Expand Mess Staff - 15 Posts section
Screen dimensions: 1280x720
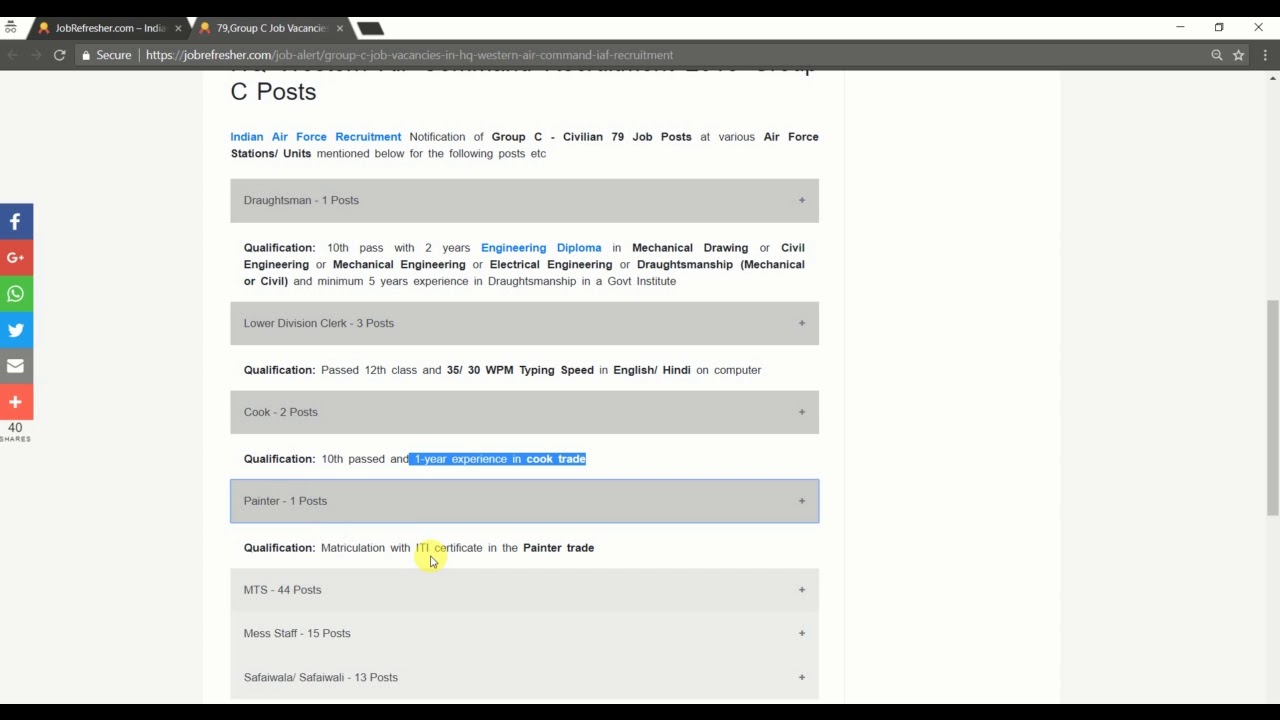(524, 633)
